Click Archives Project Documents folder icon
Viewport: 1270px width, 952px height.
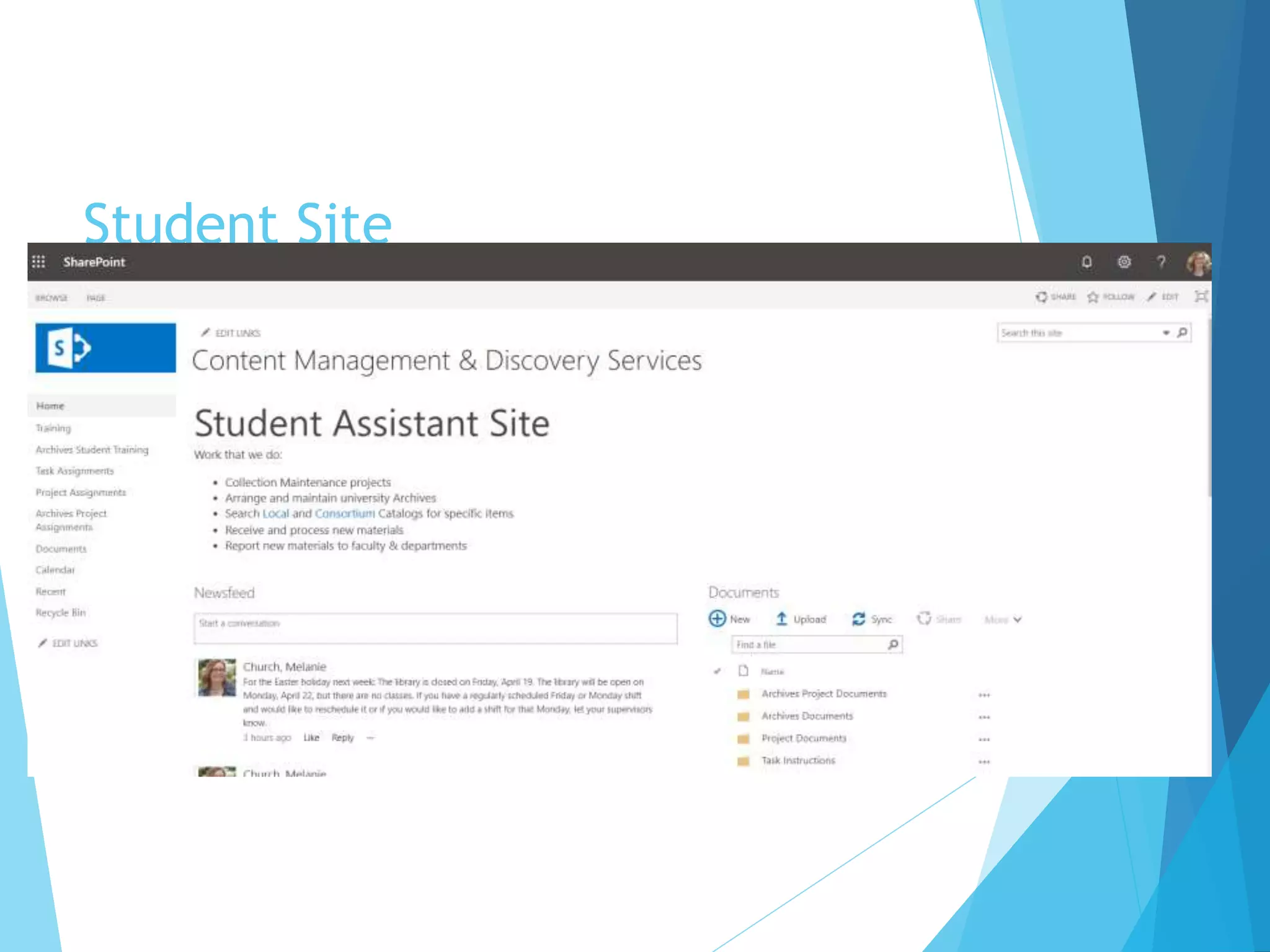coord(744,695)
